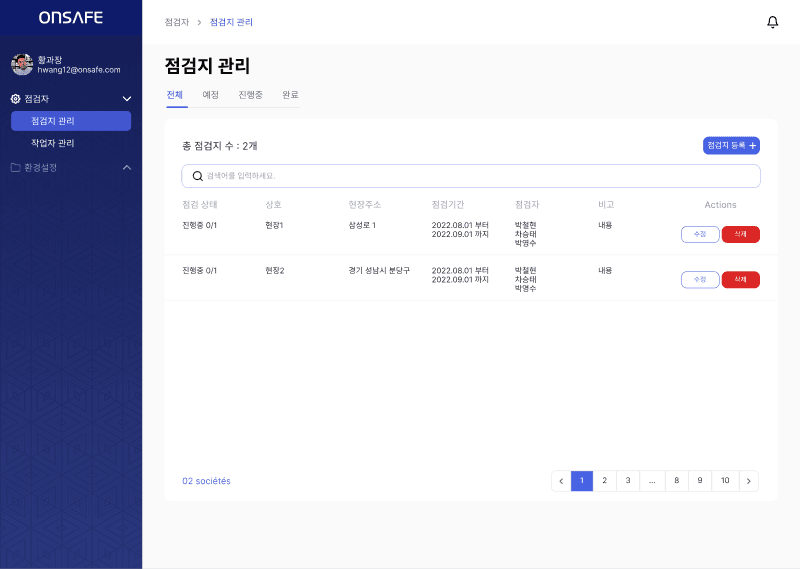The image size is (800, 569).
Task: Click the 점검지 등록 button
Action: (x=731, y=145)
